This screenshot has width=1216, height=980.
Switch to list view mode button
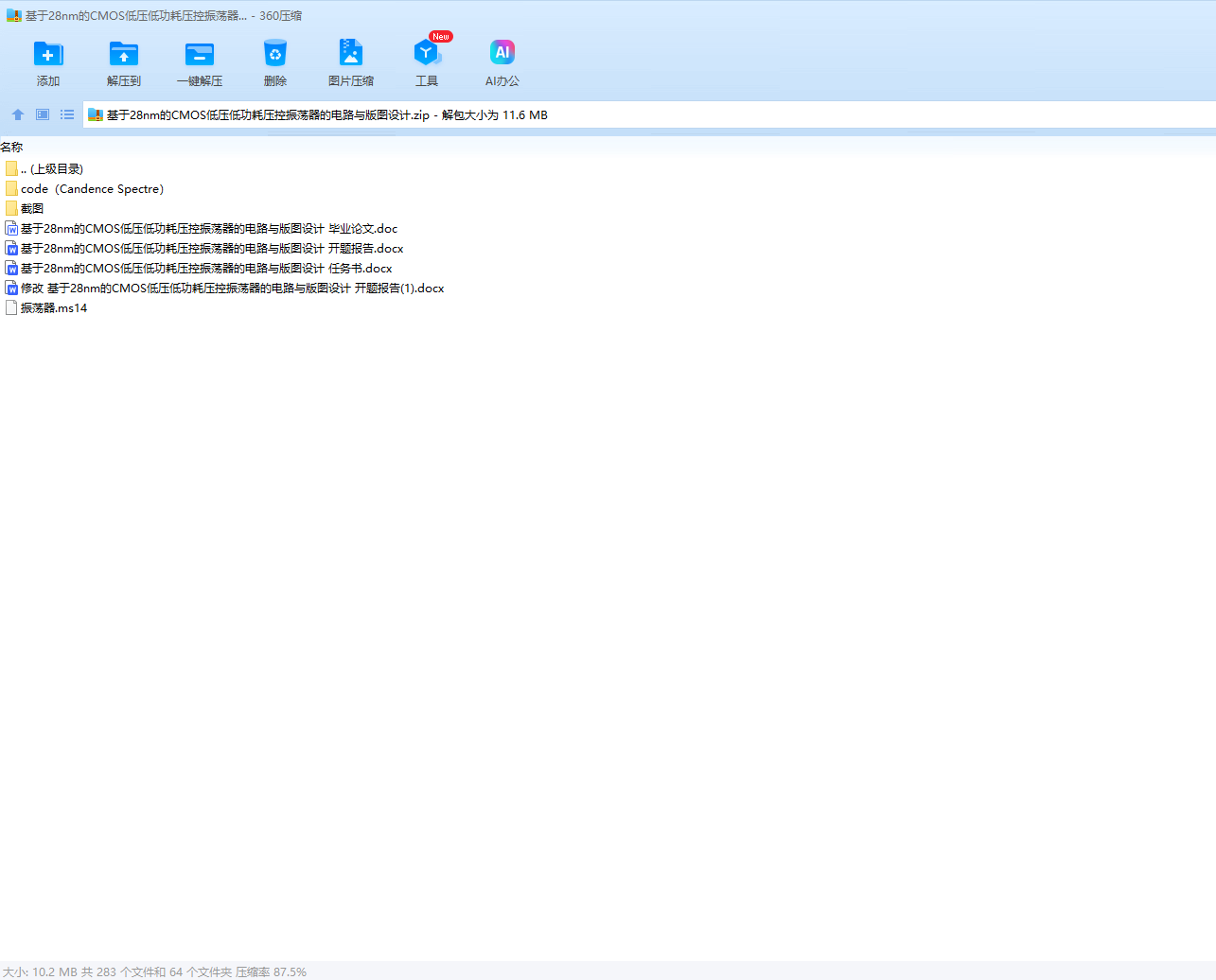(67, 114)
